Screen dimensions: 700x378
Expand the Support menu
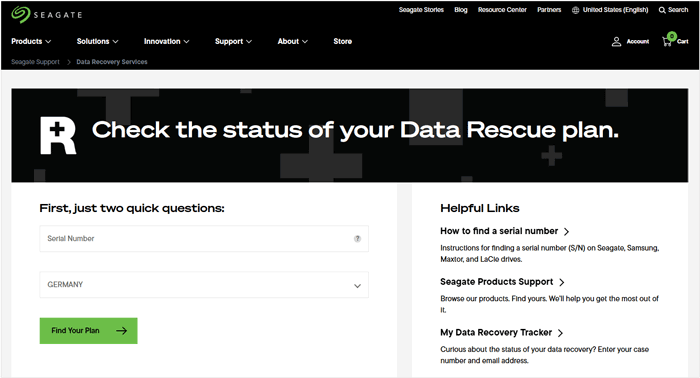coord(233,41)
